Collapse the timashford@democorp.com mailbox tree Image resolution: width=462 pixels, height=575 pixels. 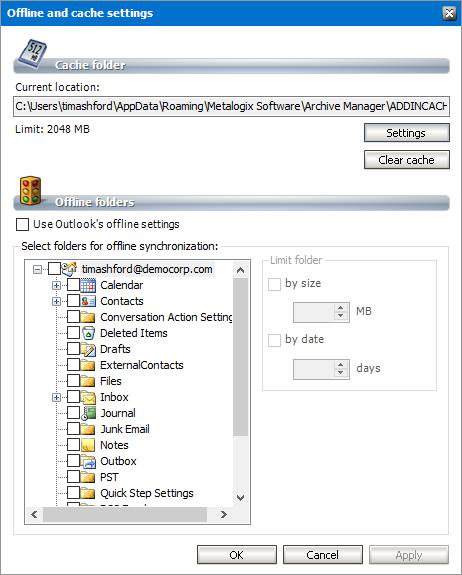pyautogui.click(x=37, y=270)
